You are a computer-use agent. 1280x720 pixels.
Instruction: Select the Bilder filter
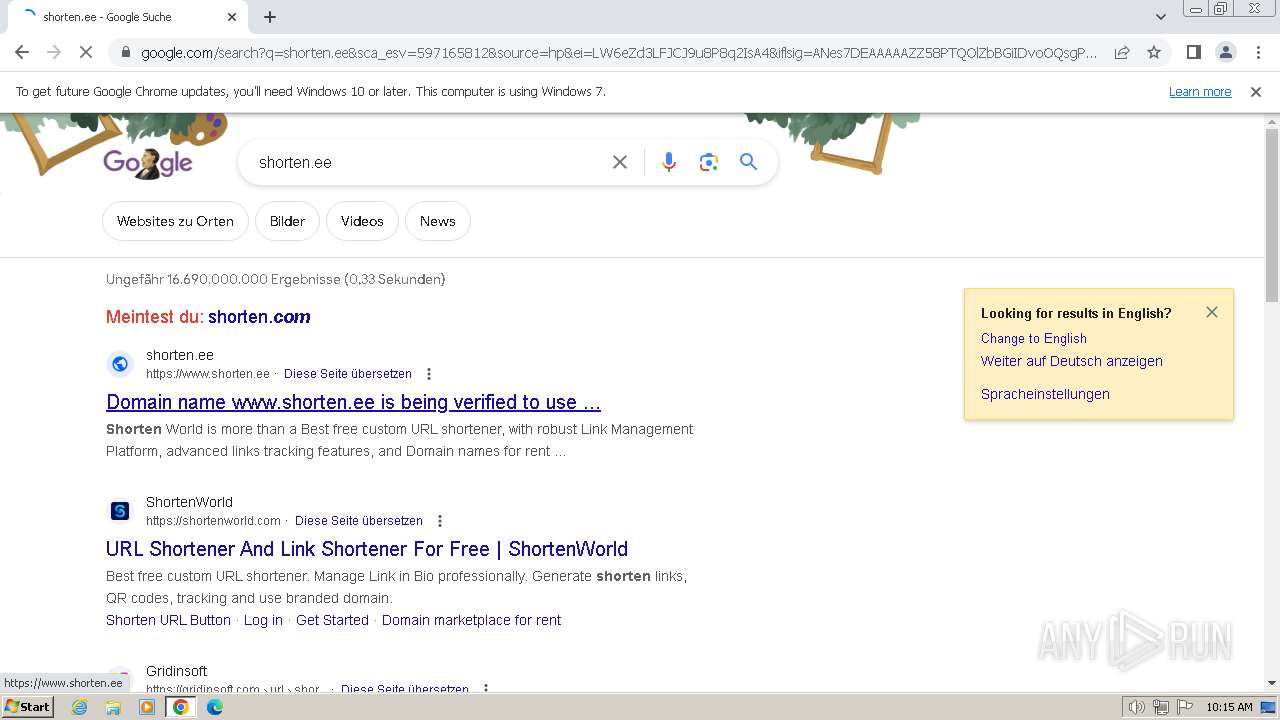coord(287,221)
